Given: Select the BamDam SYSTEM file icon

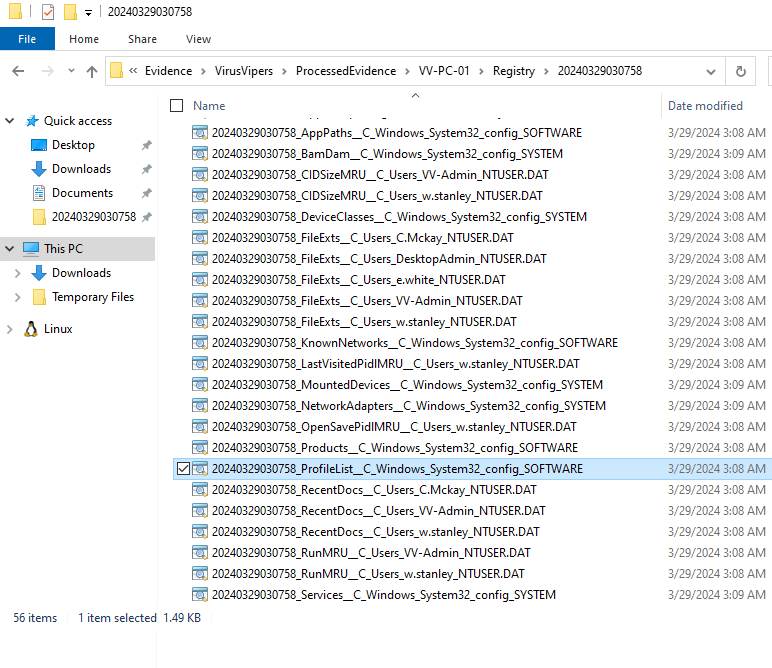Looking at the screenshot, I should click(199, 154).
